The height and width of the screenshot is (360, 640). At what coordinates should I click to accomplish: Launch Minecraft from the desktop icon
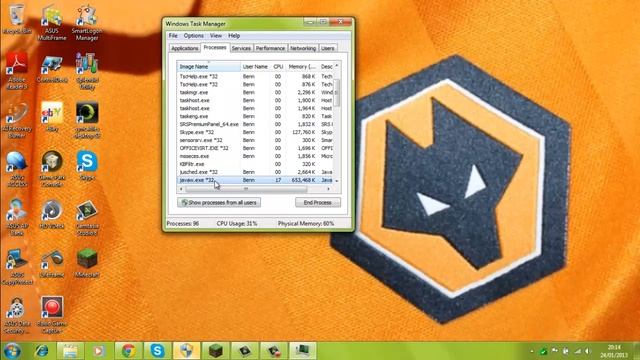(87, 264)
